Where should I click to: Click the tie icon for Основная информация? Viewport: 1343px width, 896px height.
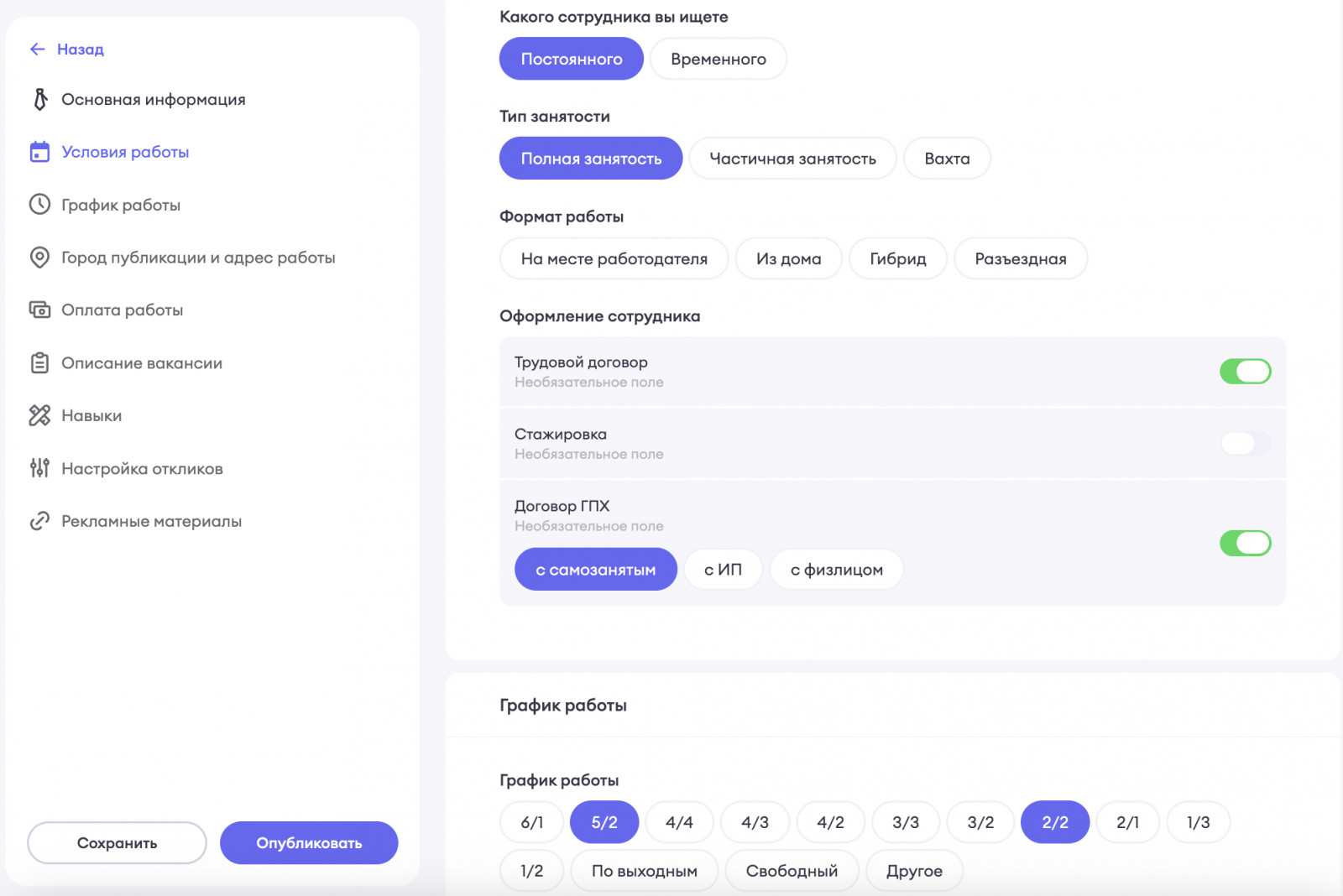[x=39, y=100]
